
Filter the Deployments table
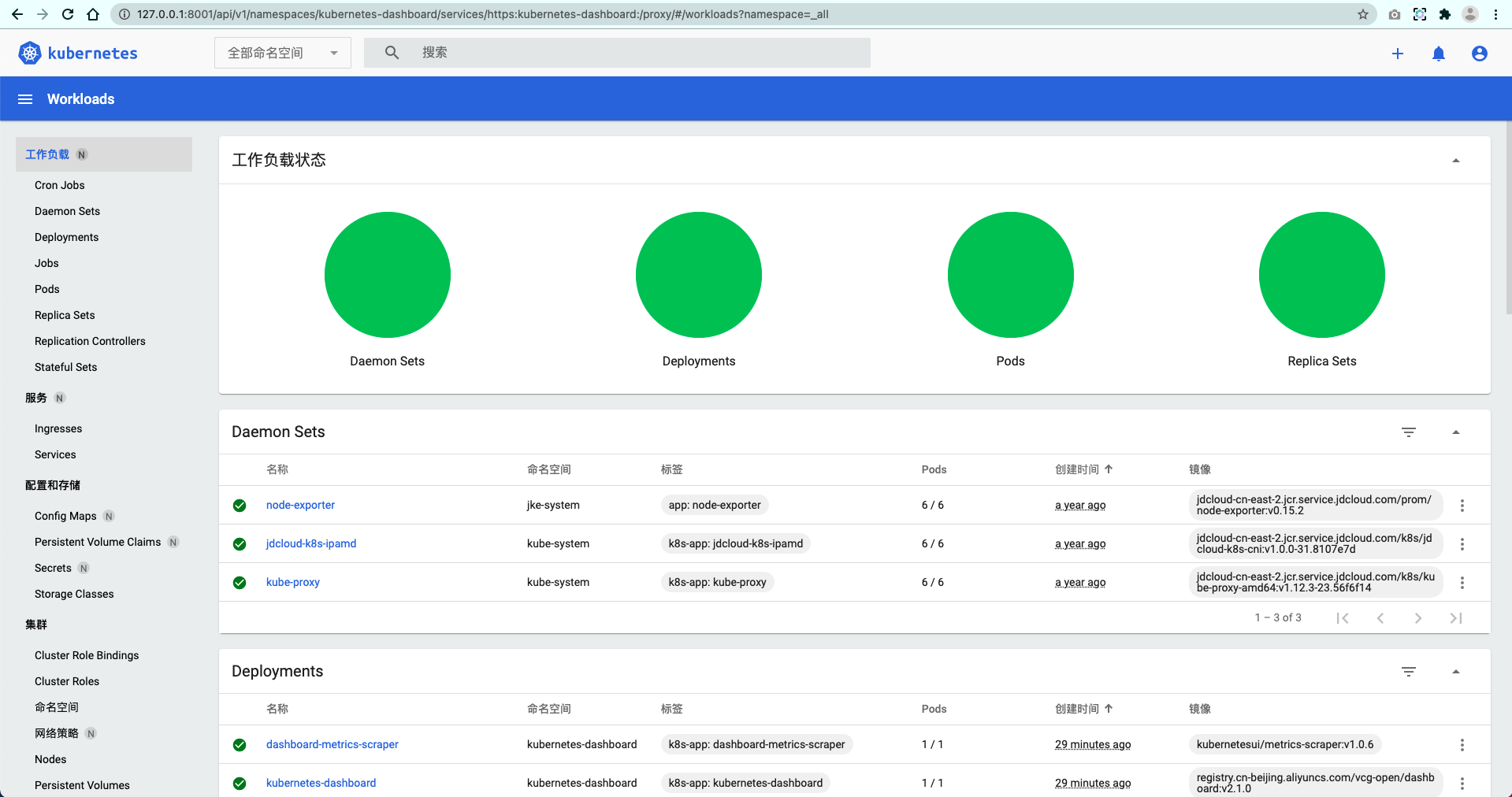coord(1409,672)
